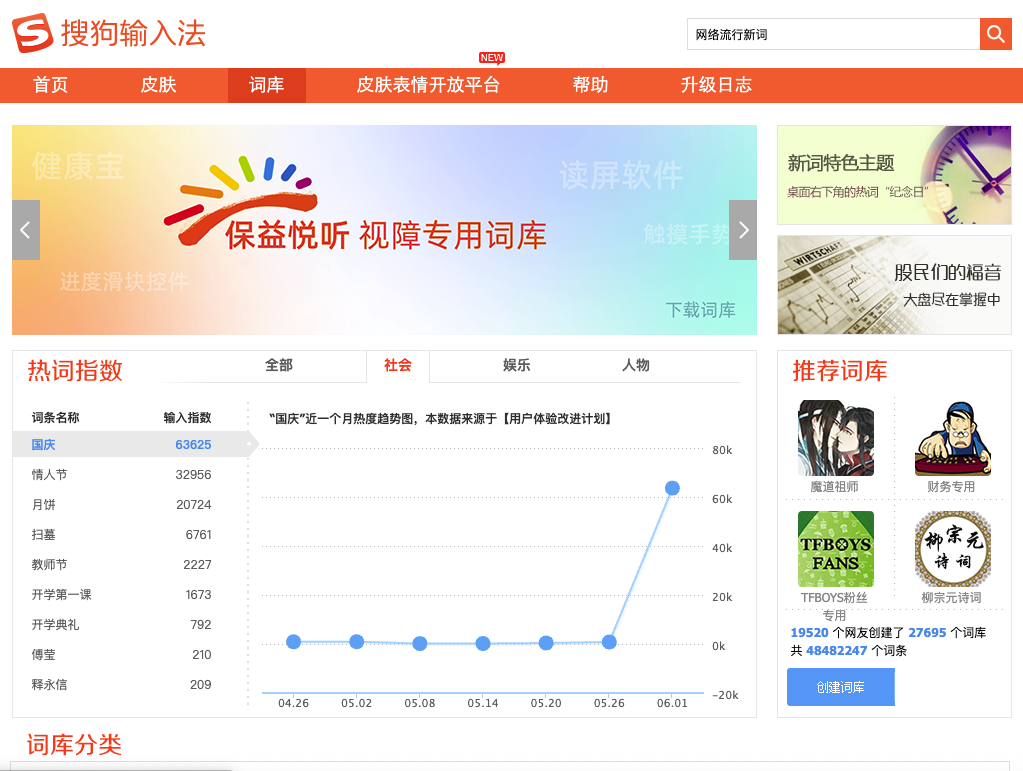
Task: Switch to the 娱乐 hot-word tab
Action: tap(517, 365)
